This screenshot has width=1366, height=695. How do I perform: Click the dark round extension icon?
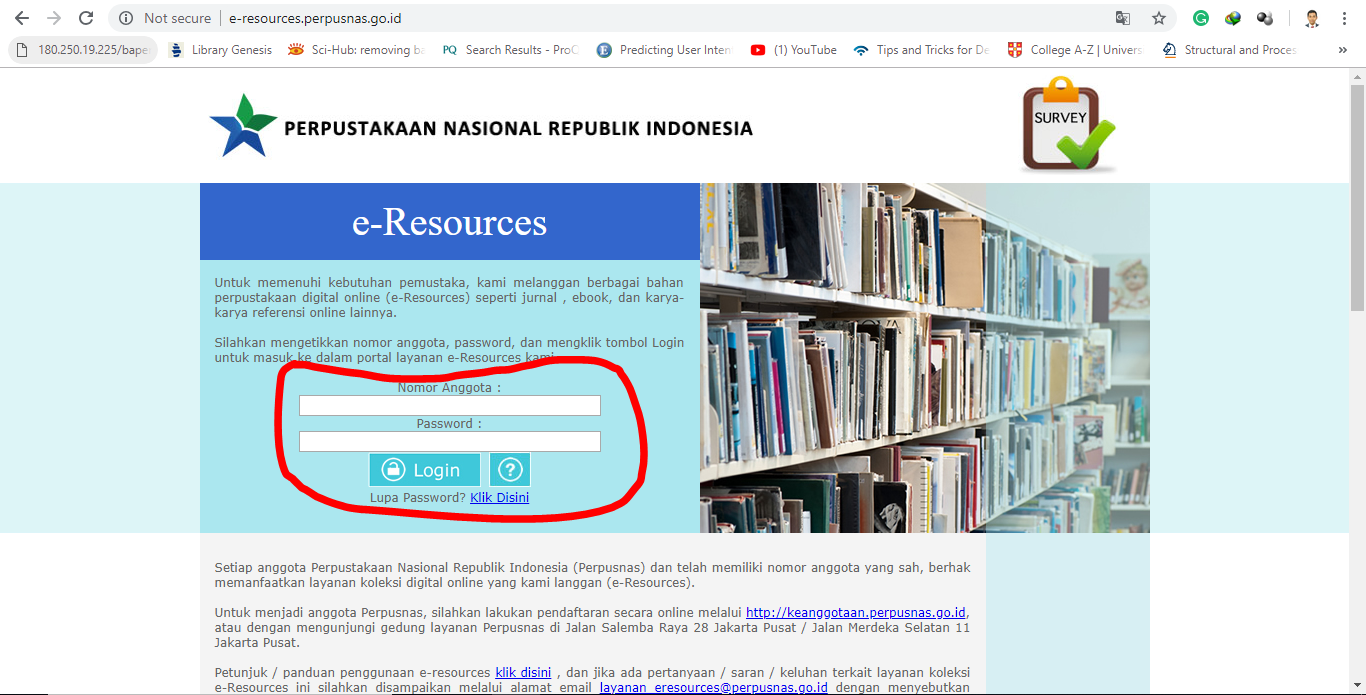click(x=1265, y=18)
